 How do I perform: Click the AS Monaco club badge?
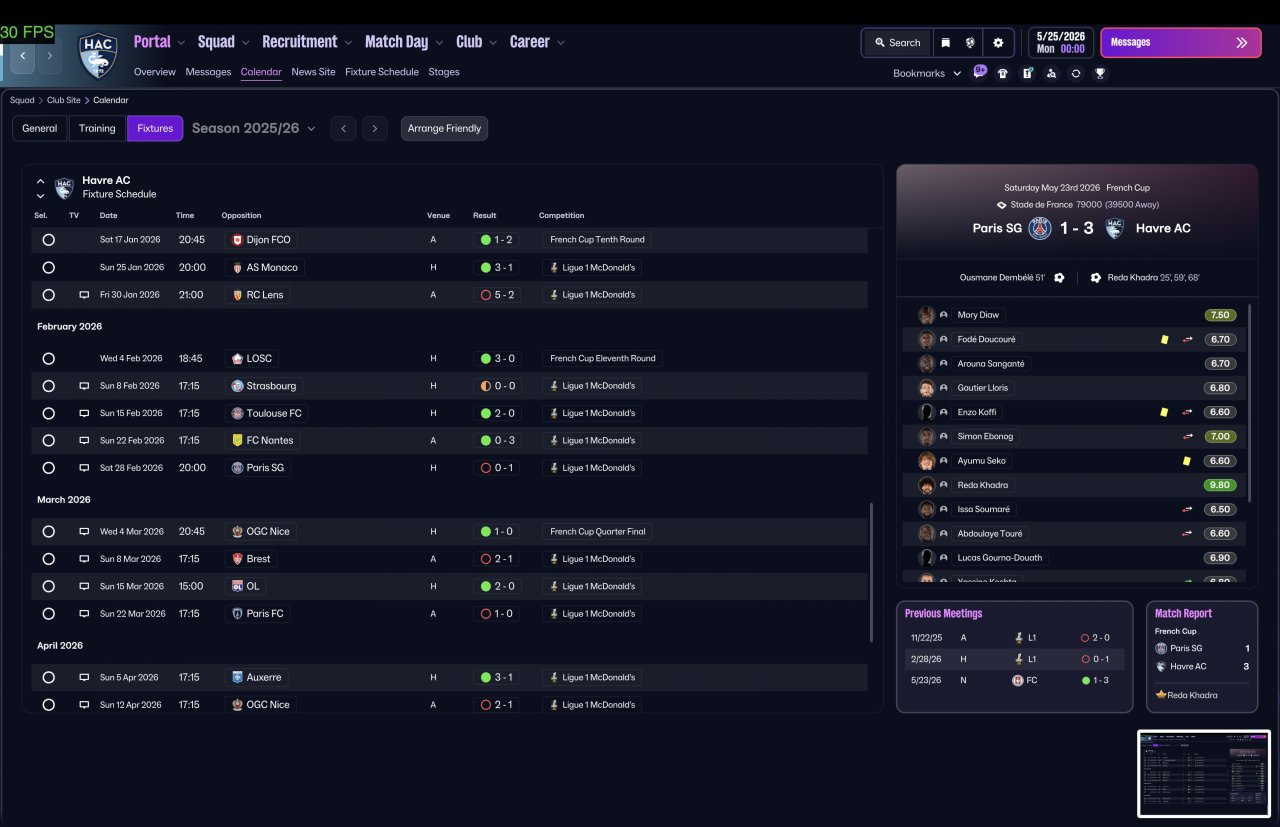tap(237, 267)
